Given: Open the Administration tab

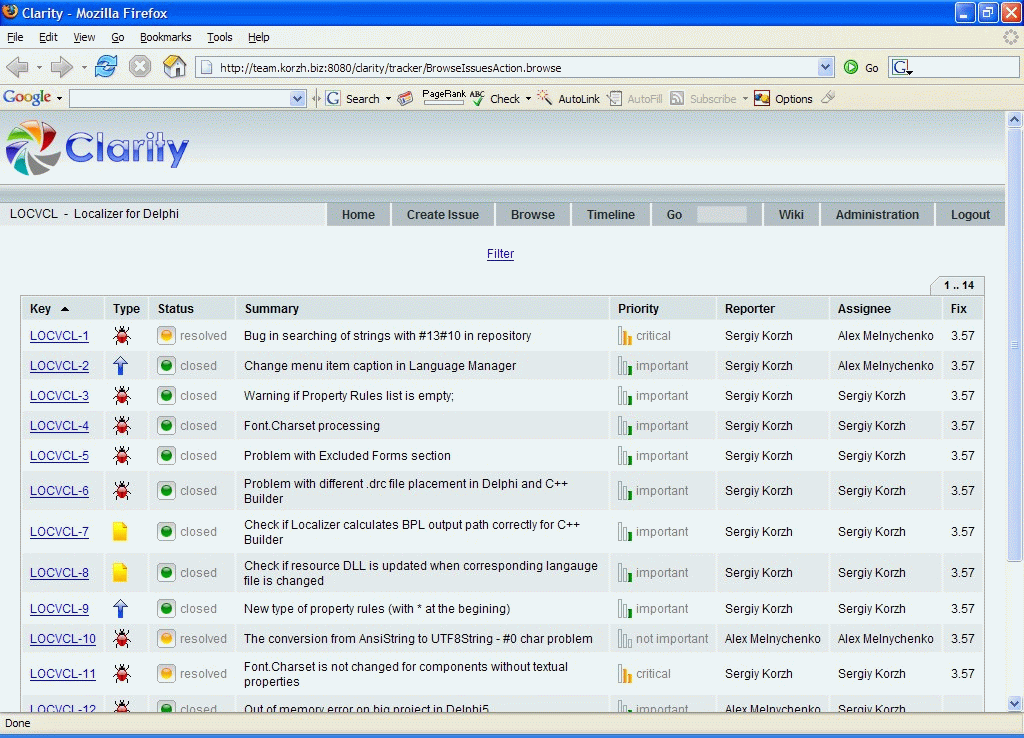Looking at the screenshot, I should (x=877, y=215).
